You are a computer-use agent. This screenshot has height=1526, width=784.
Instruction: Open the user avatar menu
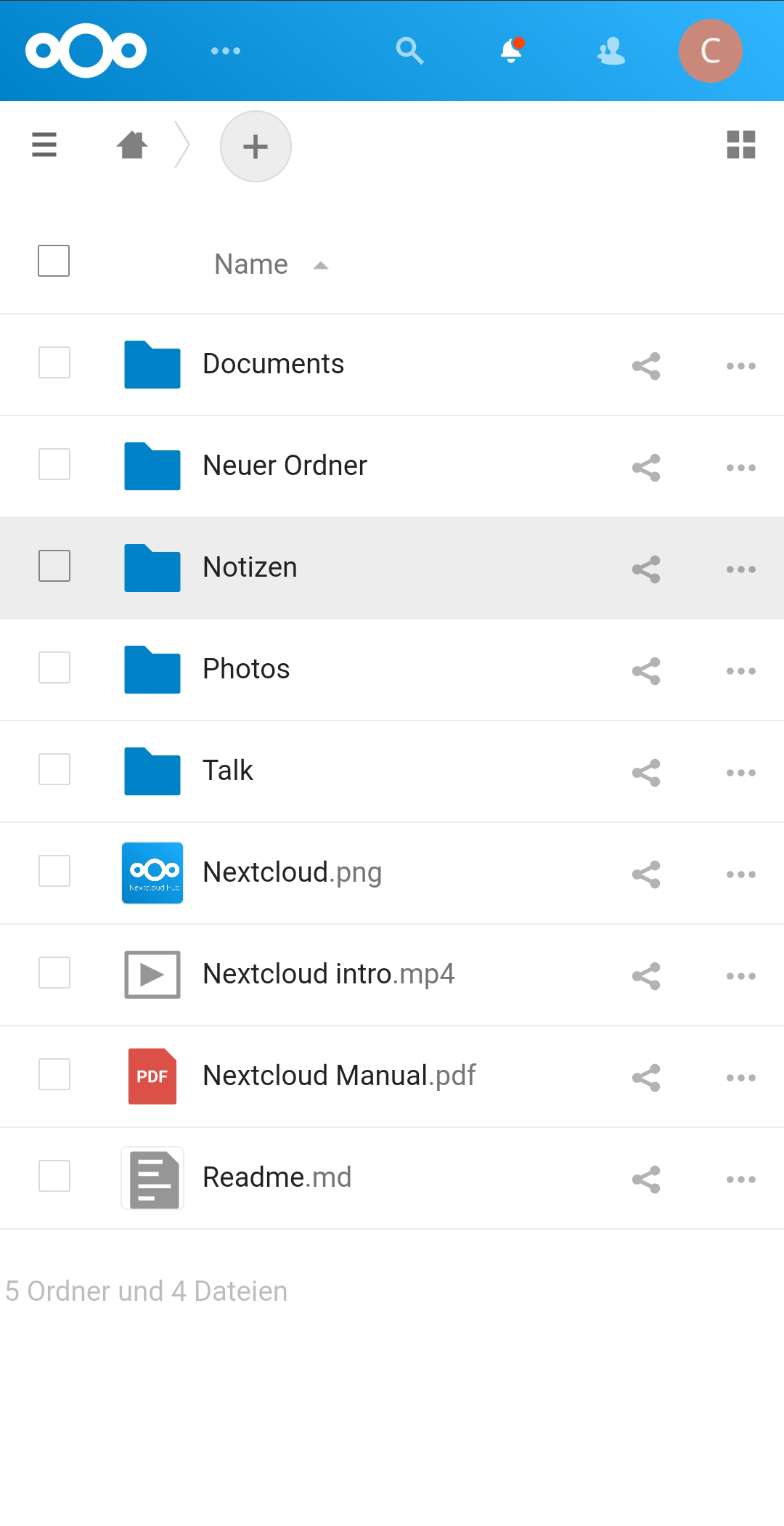click(710, 51)
